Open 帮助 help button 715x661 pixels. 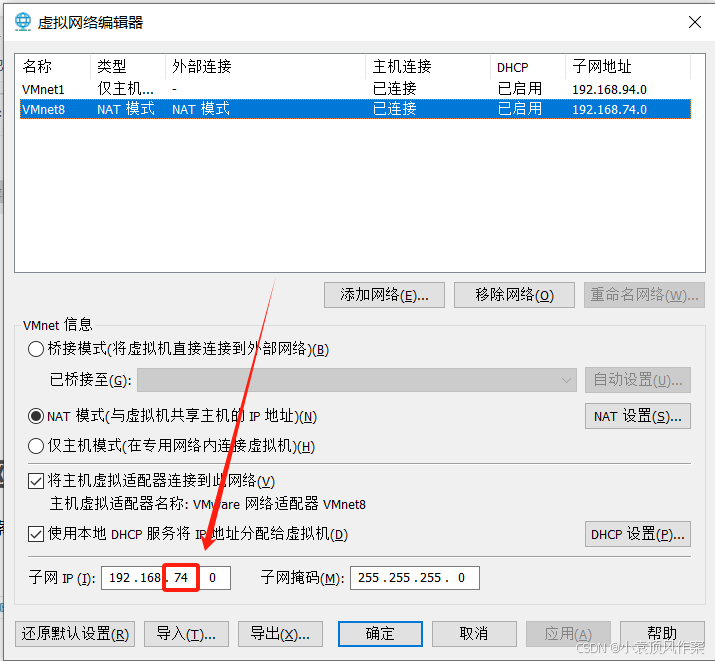click(662, 634)
